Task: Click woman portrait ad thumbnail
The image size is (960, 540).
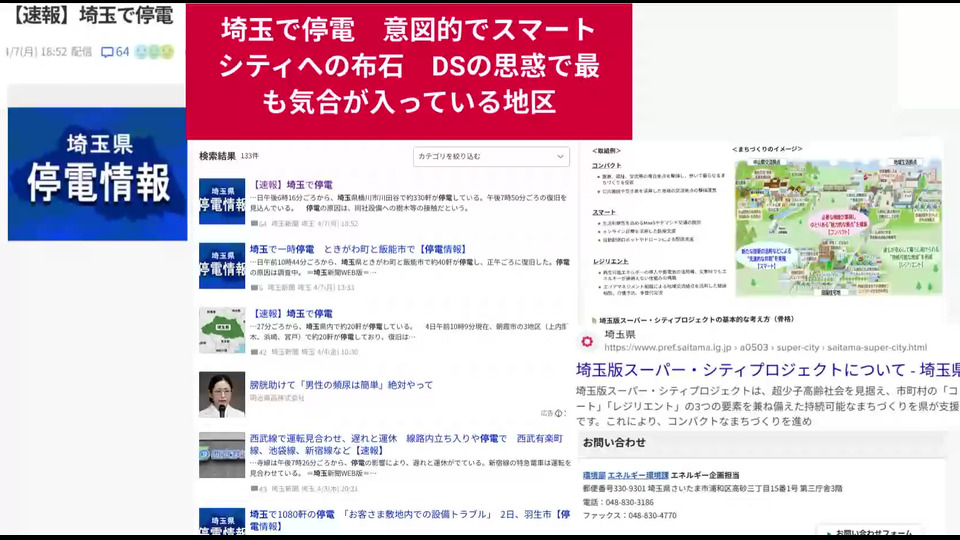Action: tap(222, 394)
